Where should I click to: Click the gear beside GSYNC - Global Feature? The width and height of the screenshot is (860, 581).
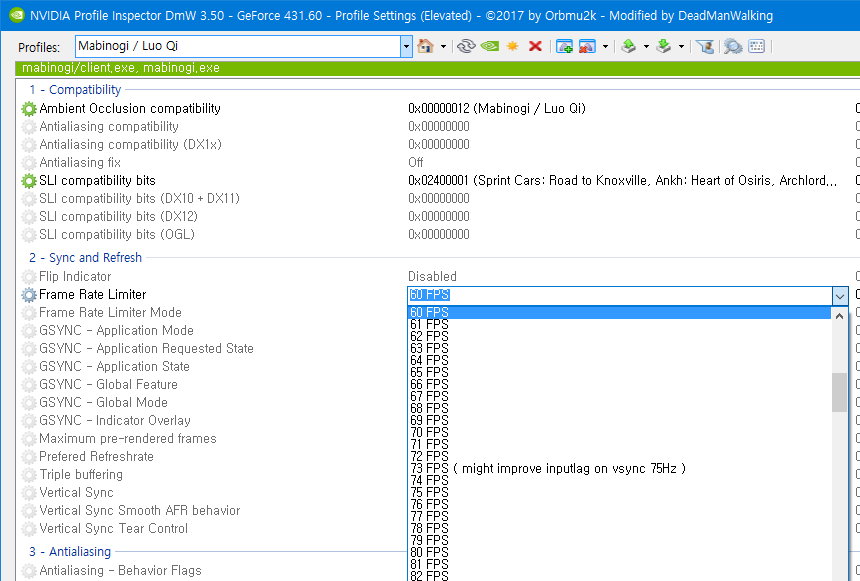pyautogui.click(x=29, y=385)
